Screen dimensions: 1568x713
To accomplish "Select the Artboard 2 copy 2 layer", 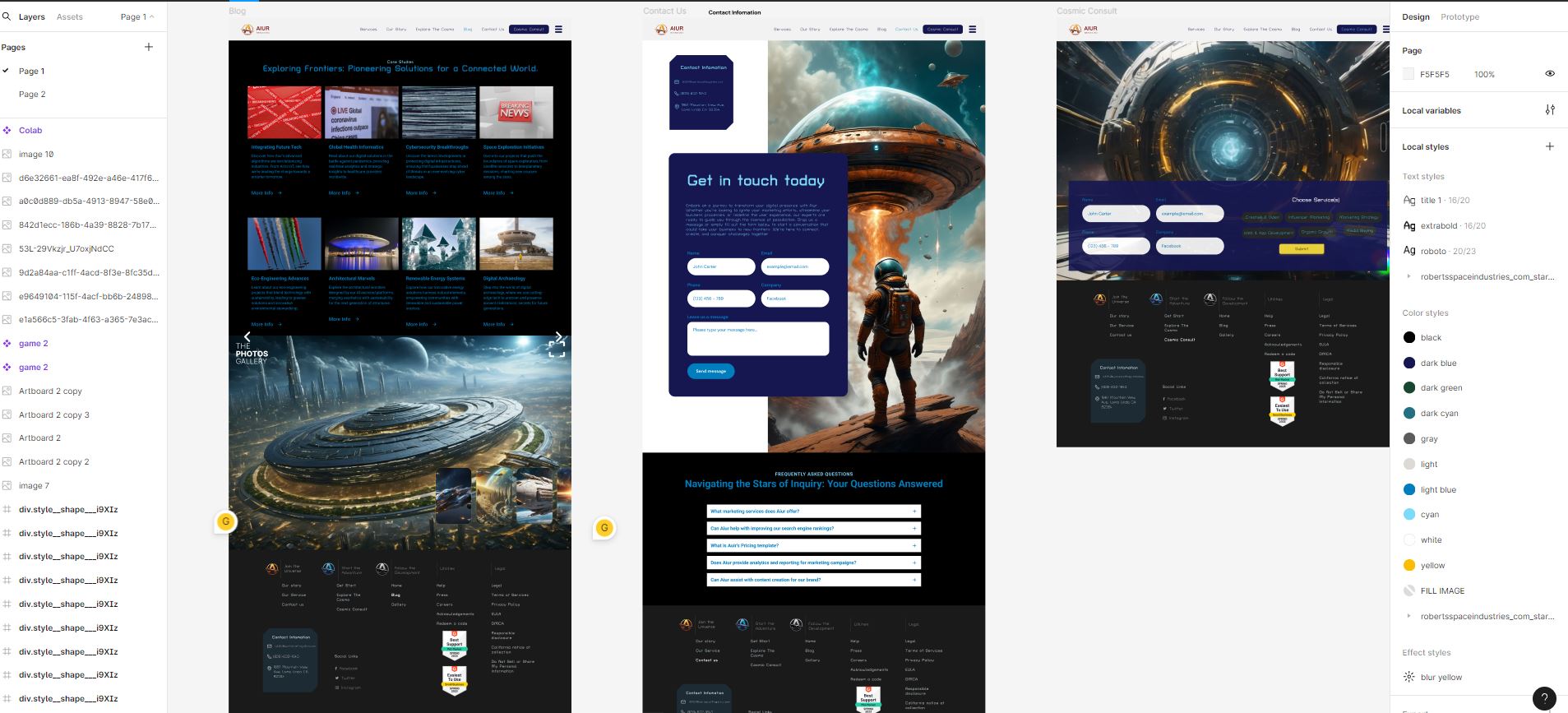I will click(x=54, y=462).
